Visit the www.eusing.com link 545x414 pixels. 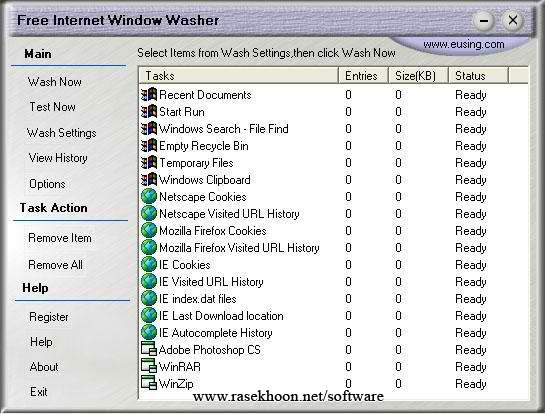(x=464, y=44)
